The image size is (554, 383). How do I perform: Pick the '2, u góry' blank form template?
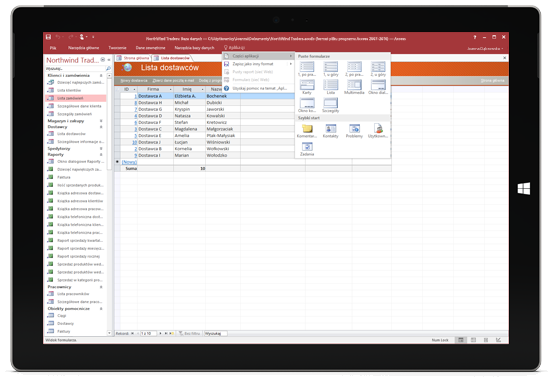click(x=378, y=69)
